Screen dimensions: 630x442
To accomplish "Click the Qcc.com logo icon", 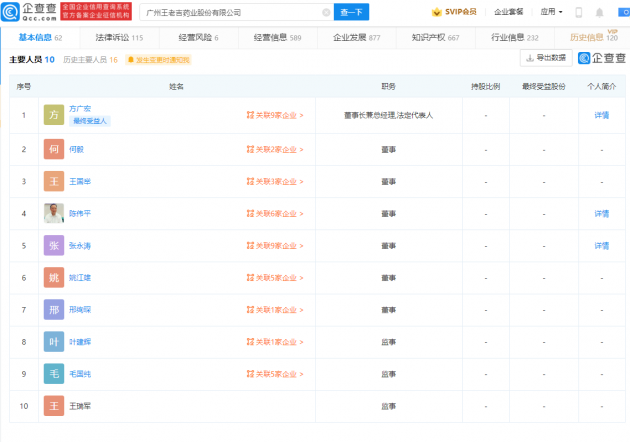I will pyautogui.click(x=10, y=12).
